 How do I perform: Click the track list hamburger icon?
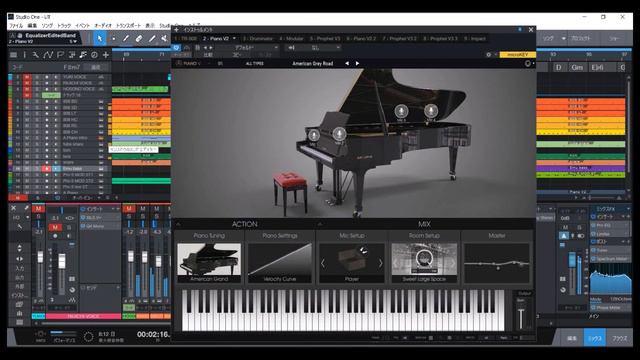(13, 55)
